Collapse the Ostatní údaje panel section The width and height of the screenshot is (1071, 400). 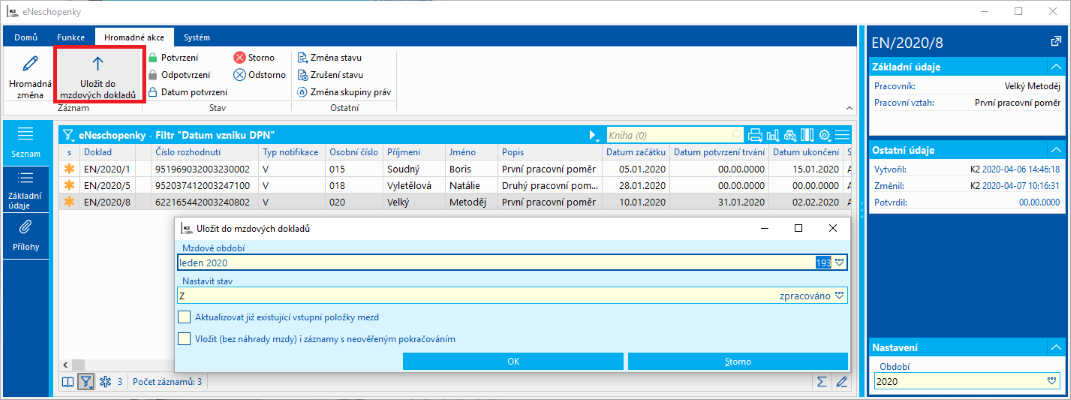(1055, 150)
